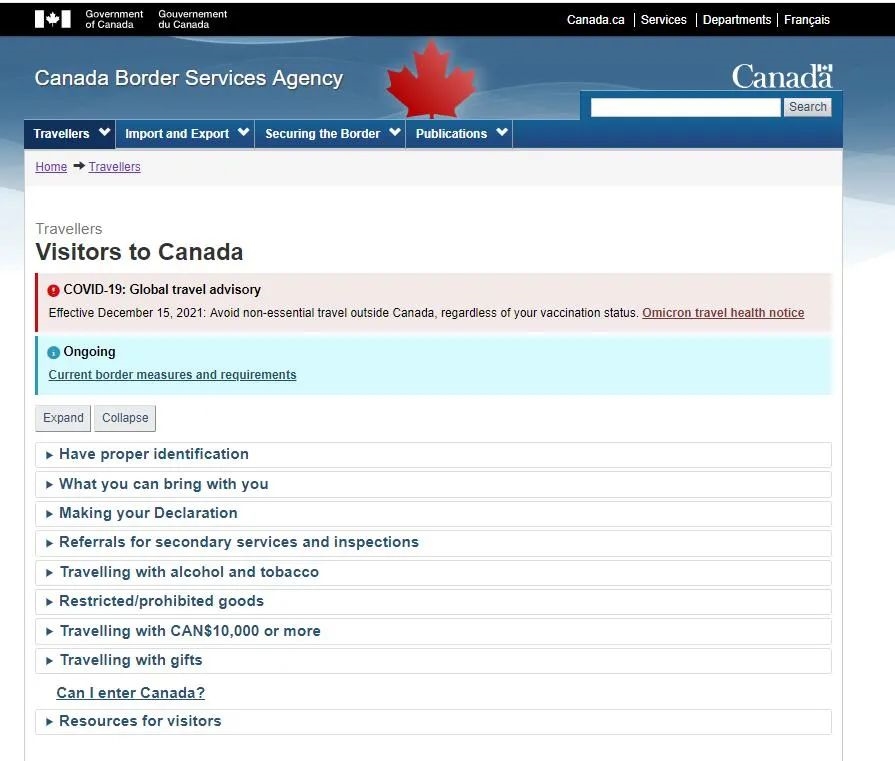Expand the Restricted/prohibited goods section

(161, 601)
